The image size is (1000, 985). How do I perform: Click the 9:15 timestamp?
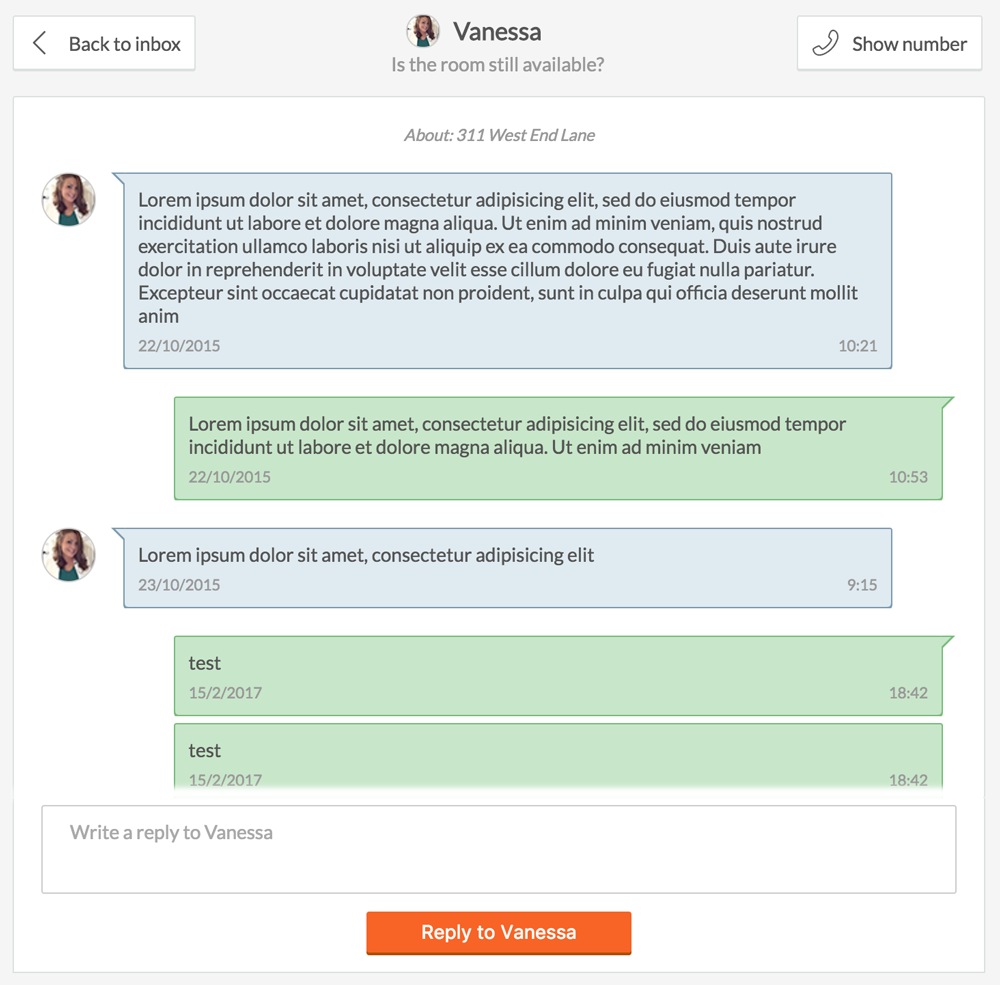coord(862,585)
